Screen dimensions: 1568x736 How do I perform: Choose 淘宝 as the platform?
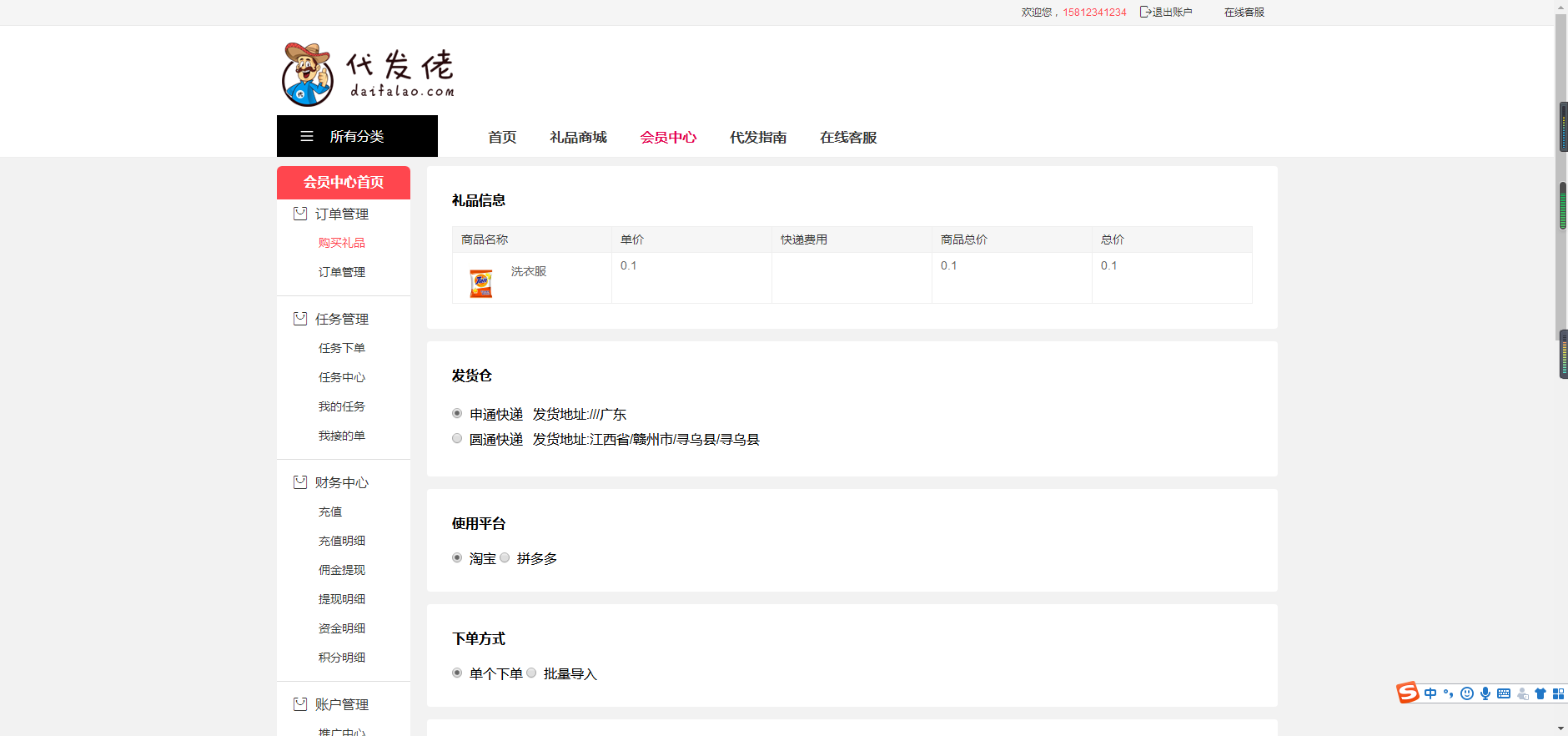457,557
